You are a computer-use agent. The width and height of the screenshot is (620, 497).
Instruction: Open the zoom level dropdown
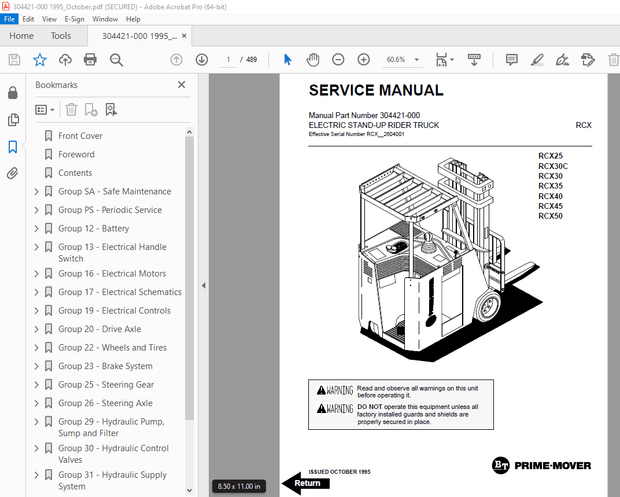click(x=416, y=60)
